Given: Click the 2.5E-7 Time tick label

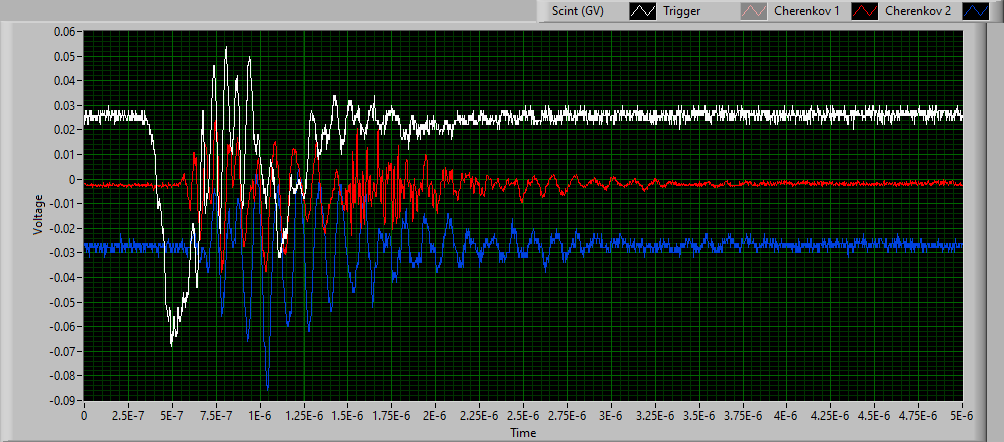Looking at the screenshot, I should tap(128, 414).
